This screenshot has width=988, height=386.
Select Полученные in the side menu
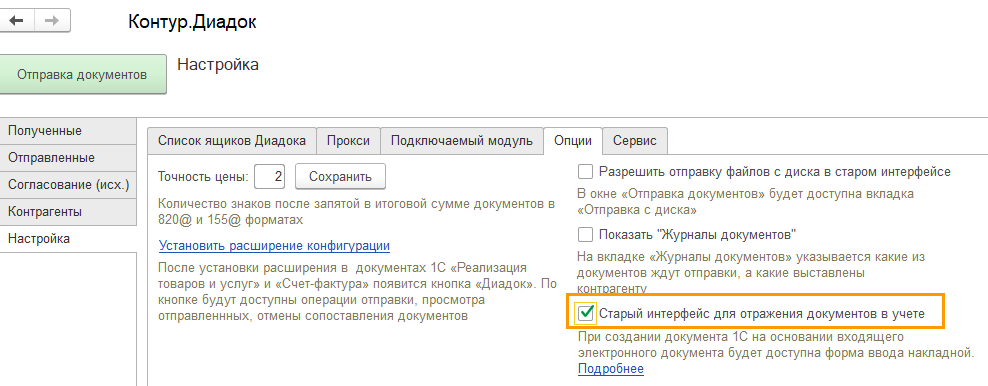(68, 131)
